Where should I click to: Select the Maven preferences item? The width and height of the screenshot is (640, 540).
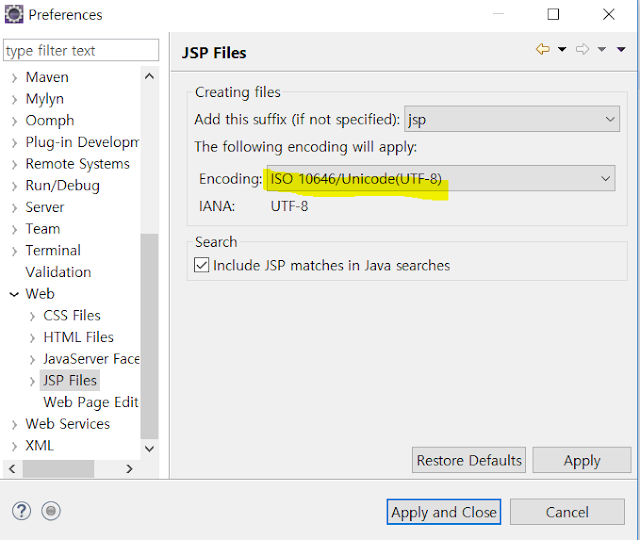47,77
